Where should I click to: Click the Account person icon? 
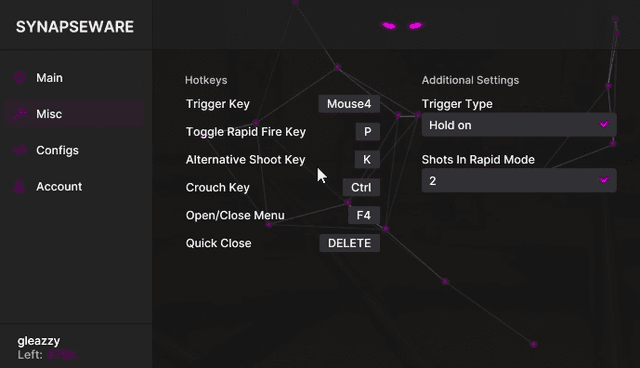point(19,186)
